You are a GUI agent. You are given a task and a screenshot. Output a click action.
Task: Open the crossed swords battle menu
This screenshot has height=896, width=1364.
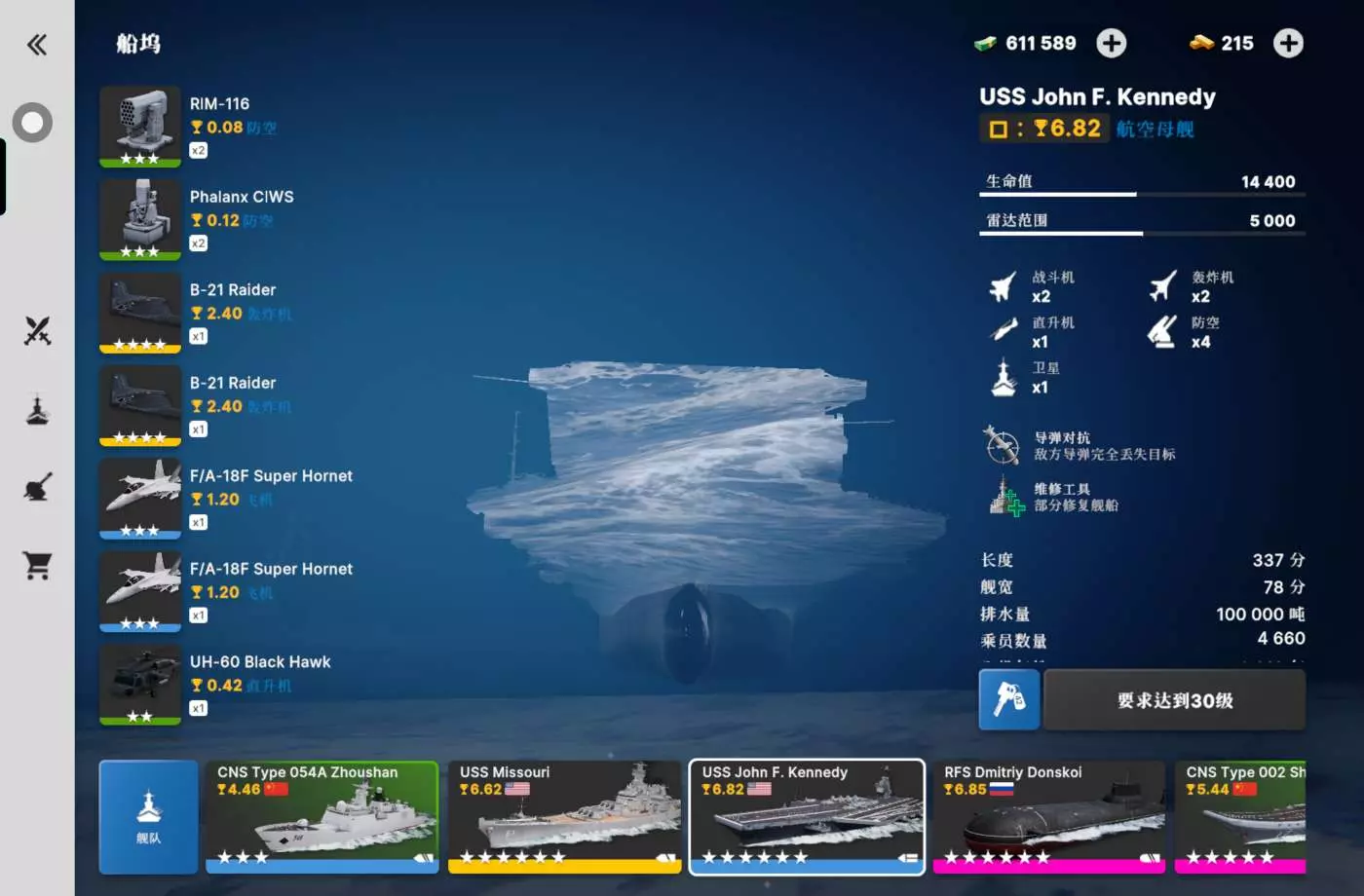(x=37, y=331)
